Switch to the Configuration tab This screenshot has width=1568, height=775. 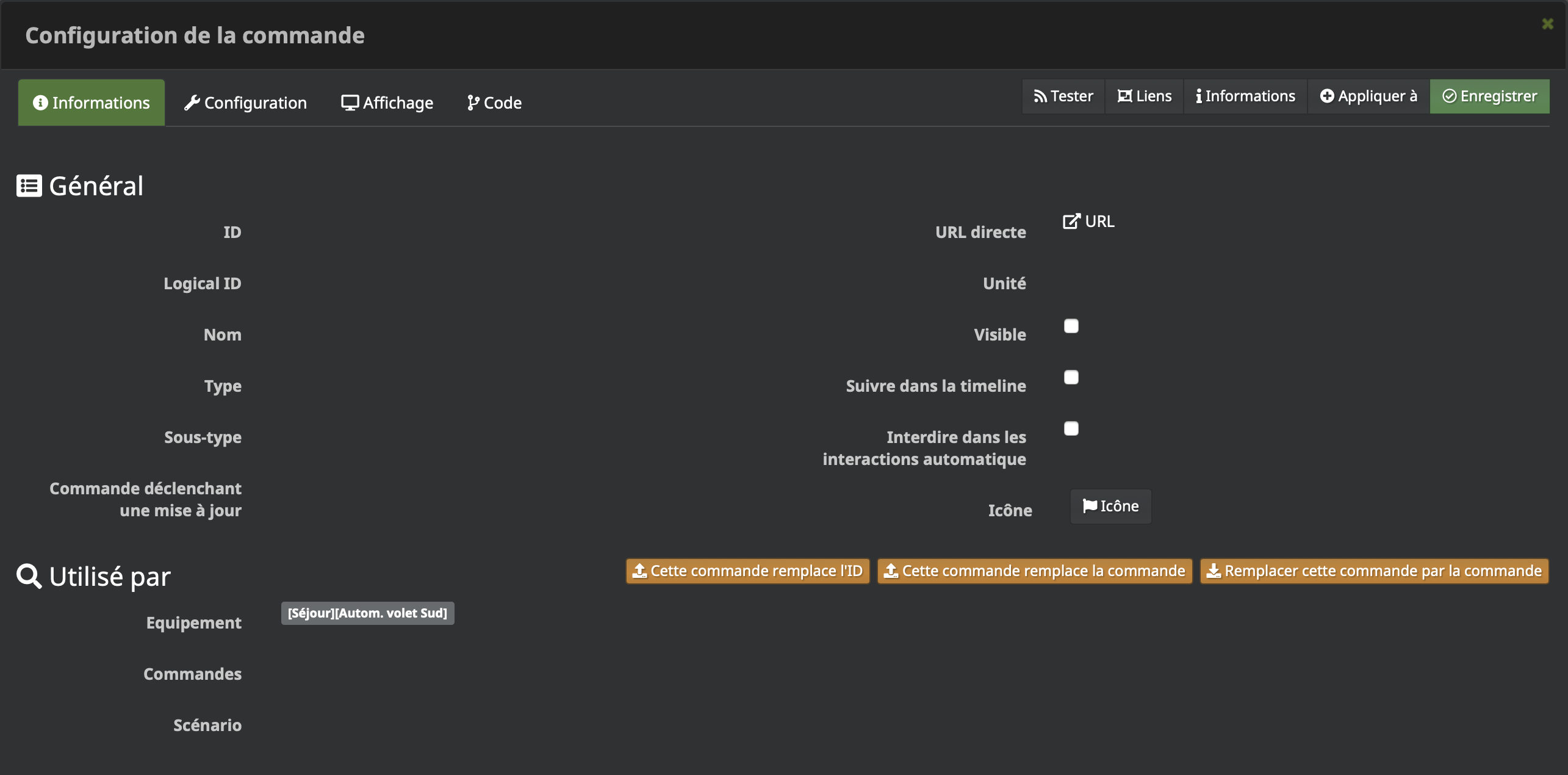(245, 103)
